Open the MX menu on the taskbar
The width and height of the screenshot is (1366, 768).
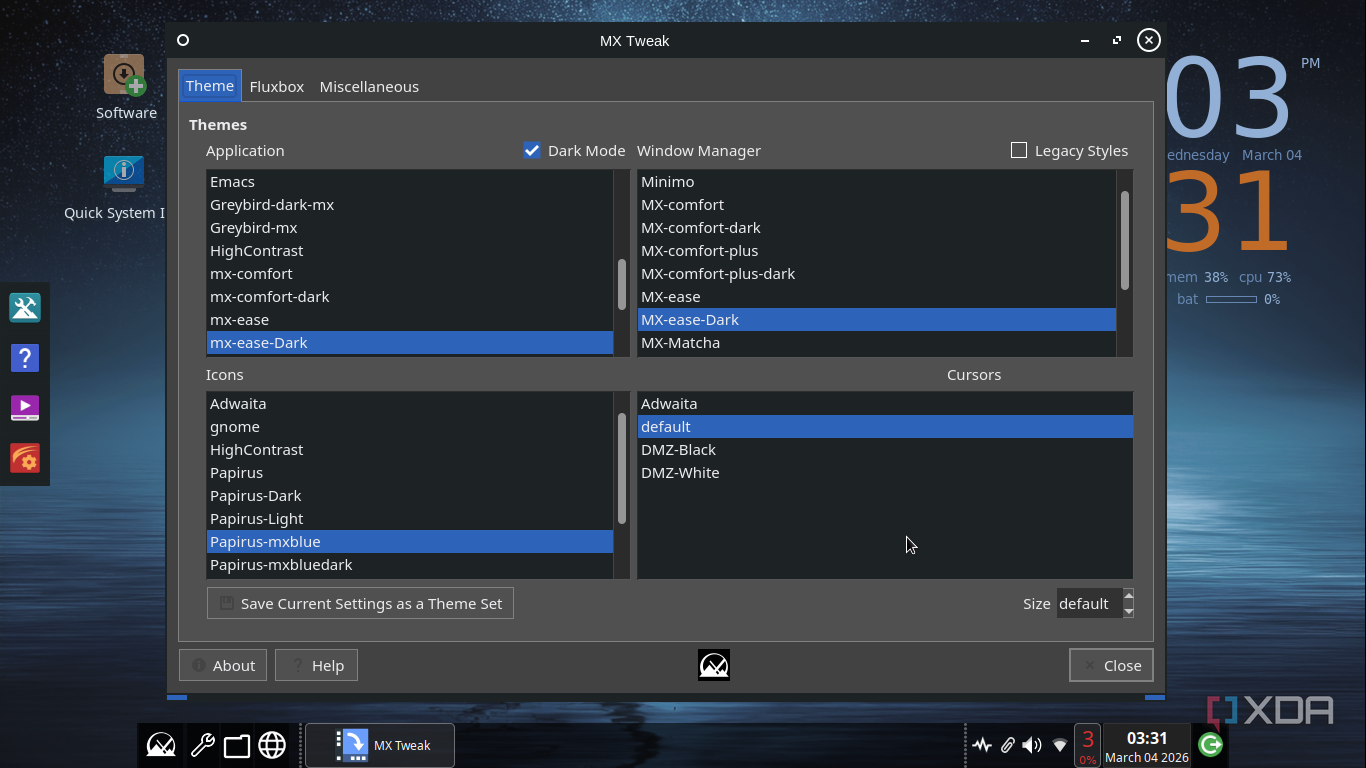tap(161, 745)
